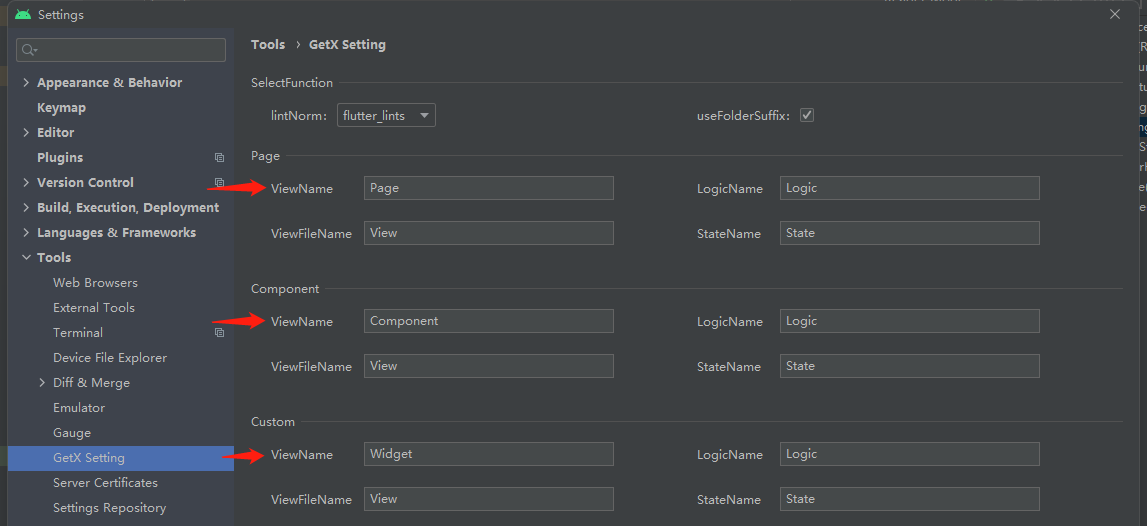The height and width of the screenshot is (526, 1147).
Task: Go to Tools in the breadcrumb
Action: click(x=268, y=44)
